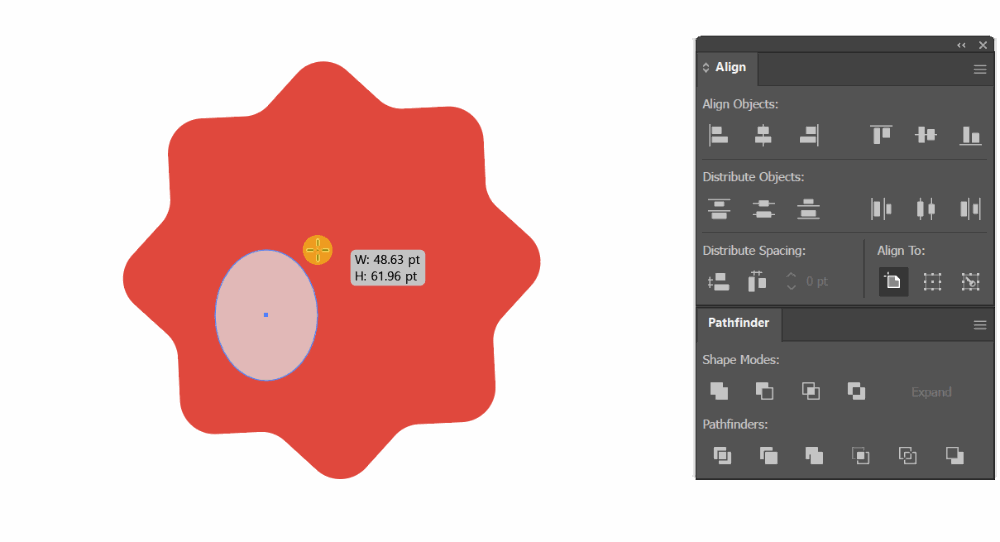Select the pink ellipse shape
Viewport: 1000px width, 542px height.
point(266,315)
